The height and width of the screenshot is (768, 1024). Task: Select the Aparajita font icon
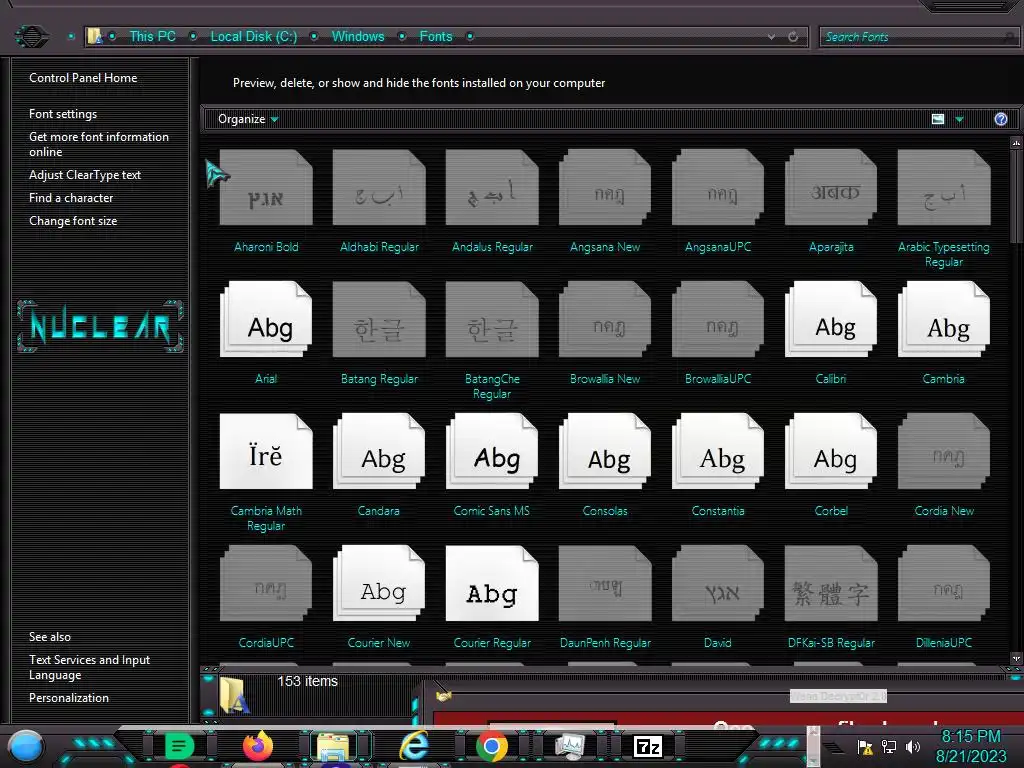coord(831,188)
